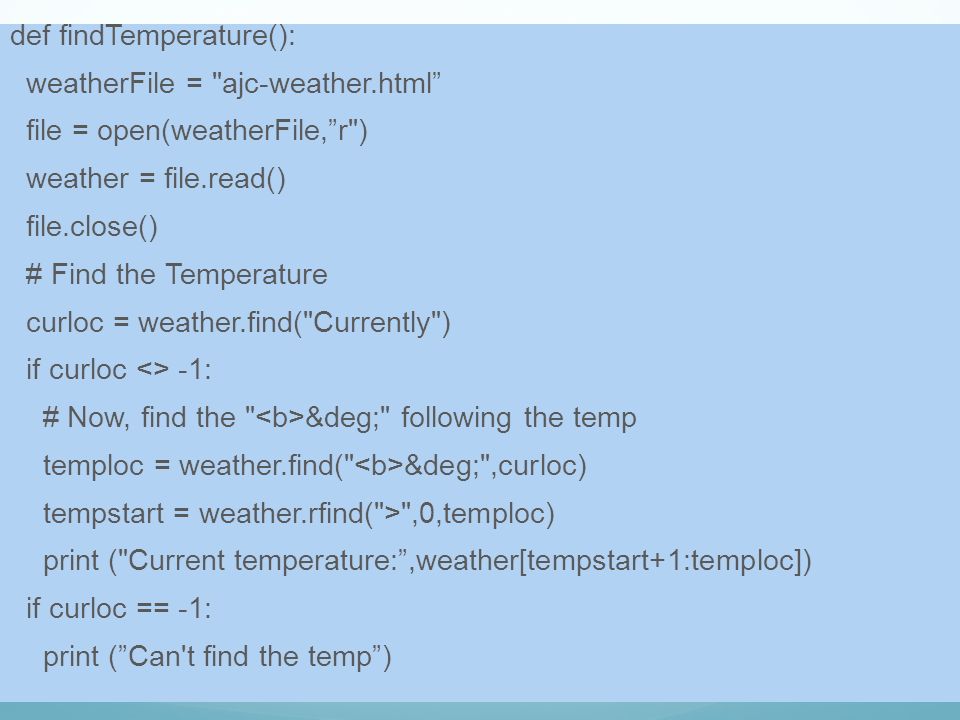
Task: Click the '# Find the Temperature' comment
Action: tap(176, 274)
